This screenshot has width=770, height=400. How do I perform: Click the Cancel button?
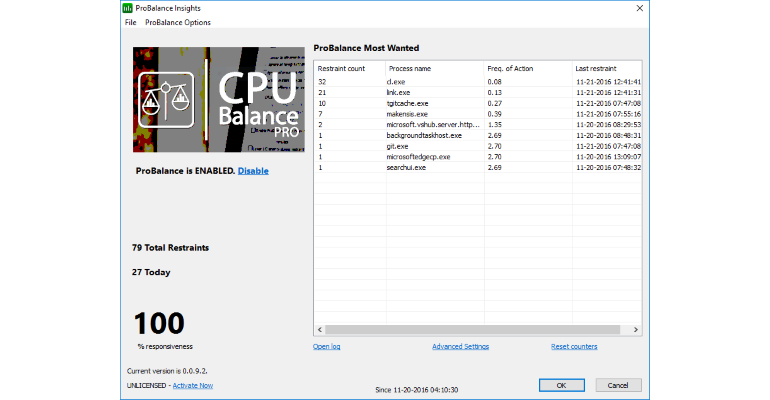point(618,385)
